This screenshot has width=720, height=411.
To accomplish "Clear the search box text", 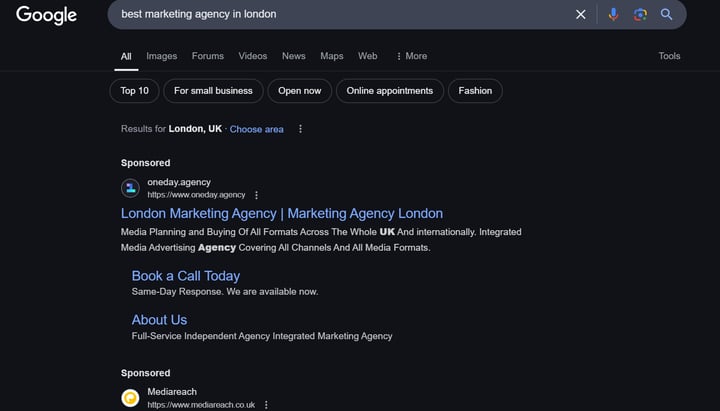I will click(x=581, y=15).
